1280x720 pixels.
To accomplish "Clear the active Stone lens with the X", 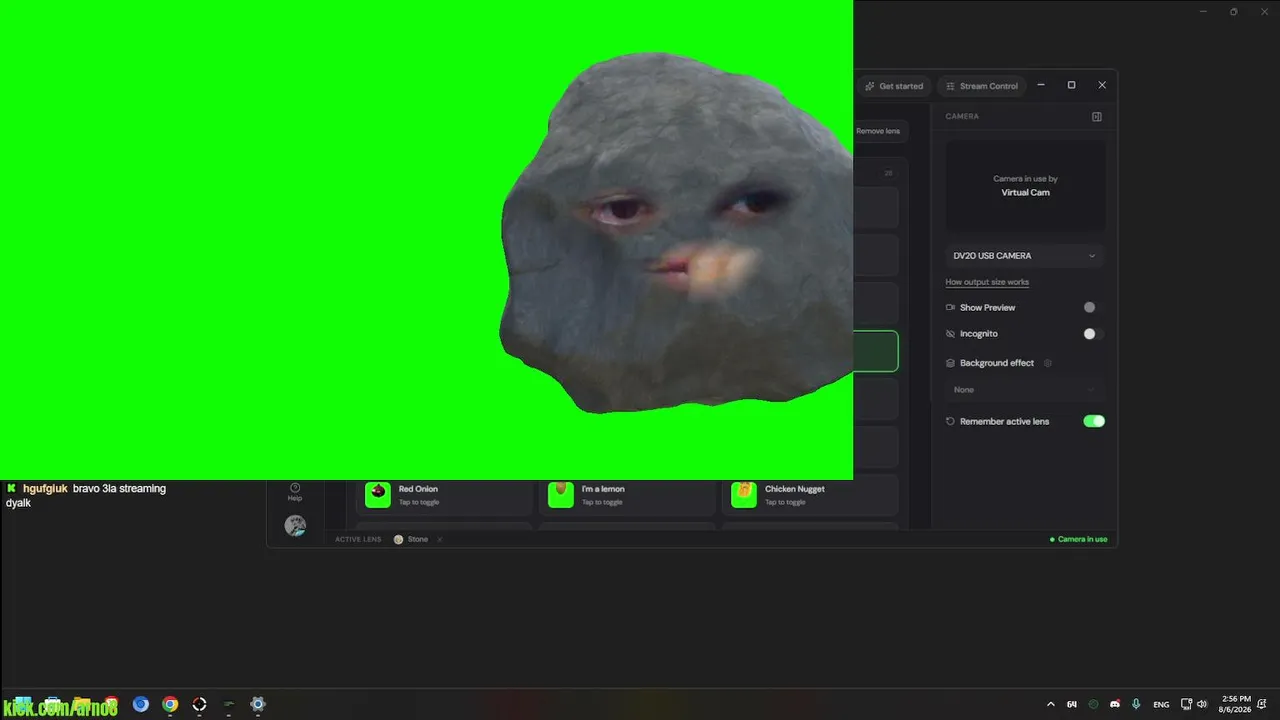I will click(439, 540).
